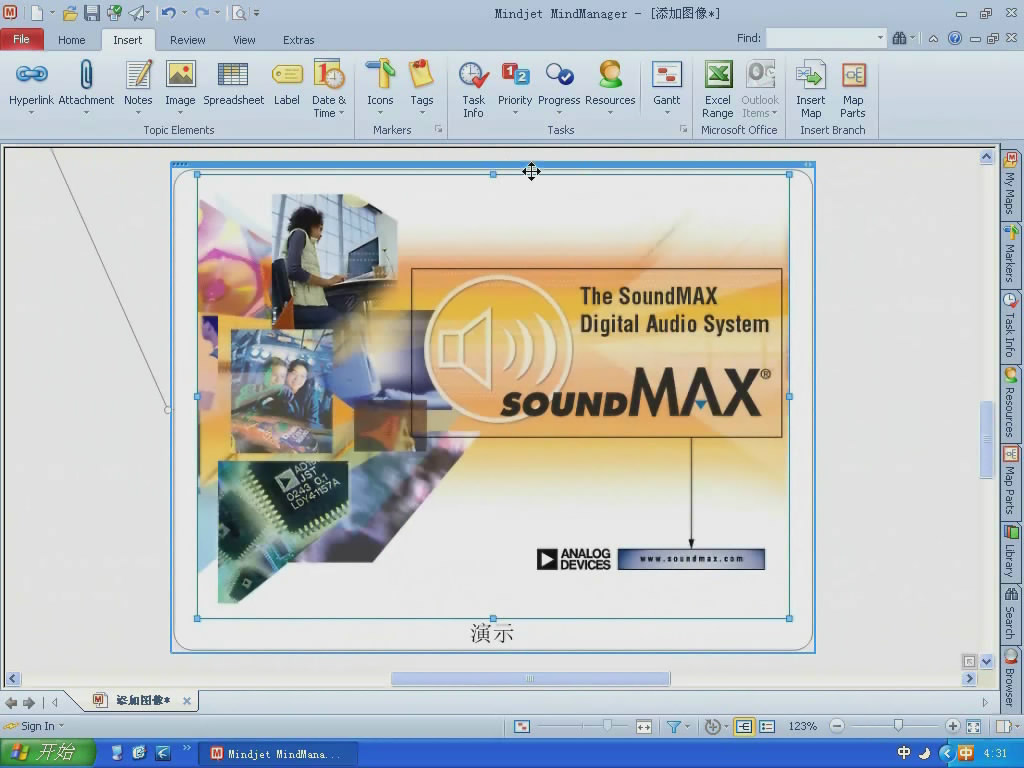Screen dimensions: 1024x768
Task: Open the Library side pane tab
Action: [1010, 552]
